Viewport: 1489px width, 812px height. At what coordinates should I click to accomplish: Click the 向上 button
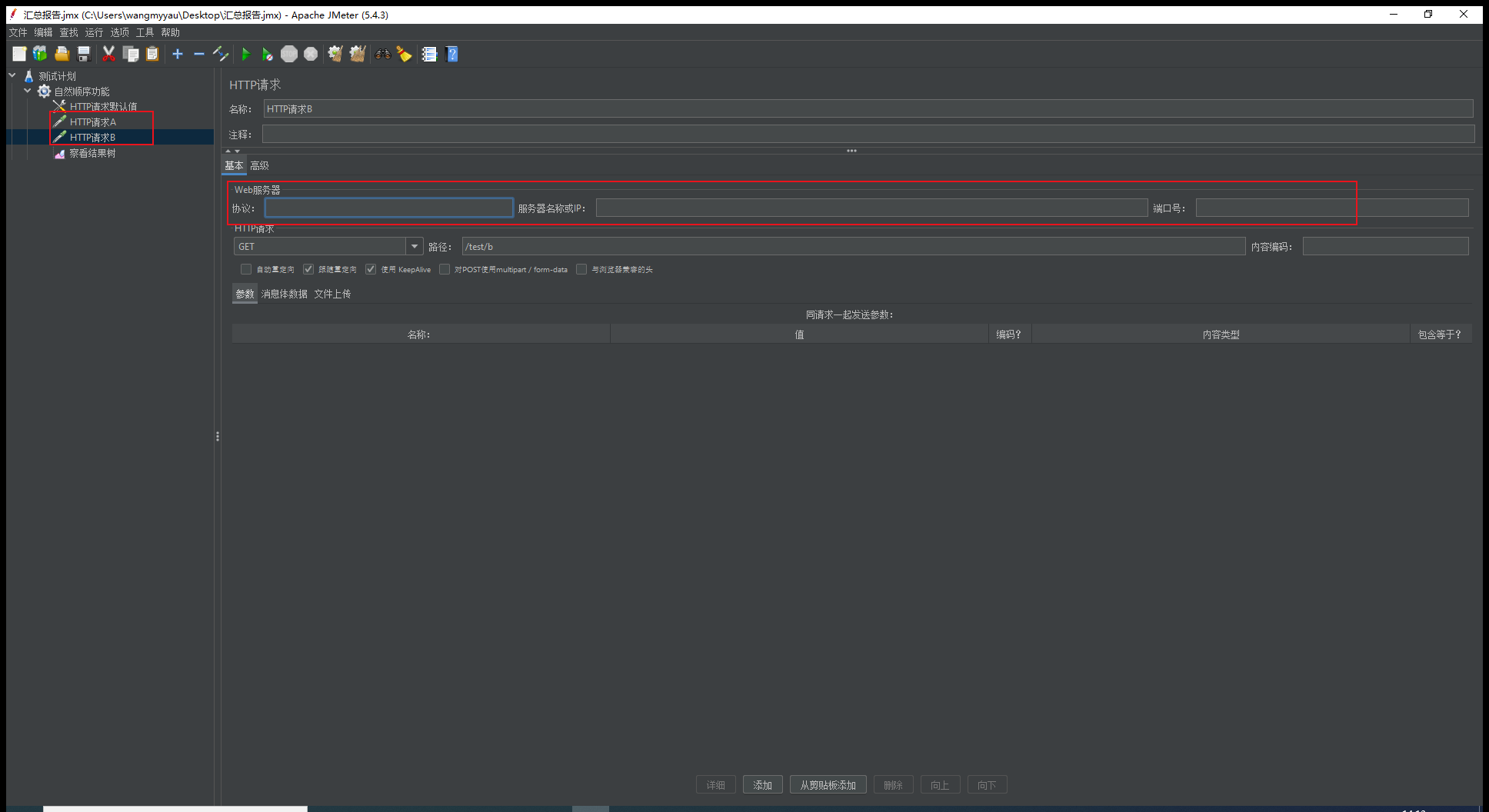[x=940, y=785]
